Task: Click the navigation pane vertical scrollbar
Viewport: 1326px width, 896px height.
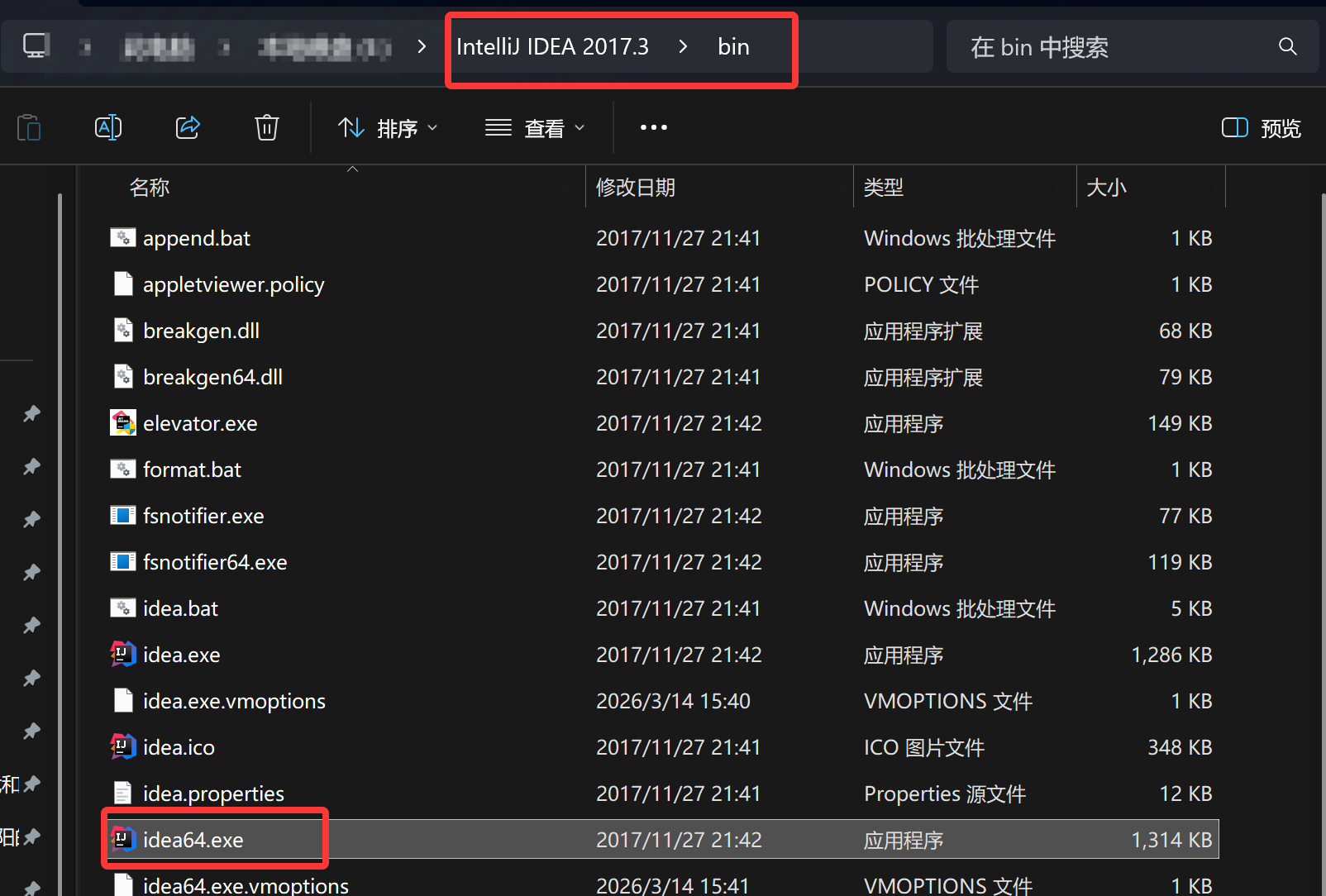Action: pyautogui.click(x=60, y=544)
